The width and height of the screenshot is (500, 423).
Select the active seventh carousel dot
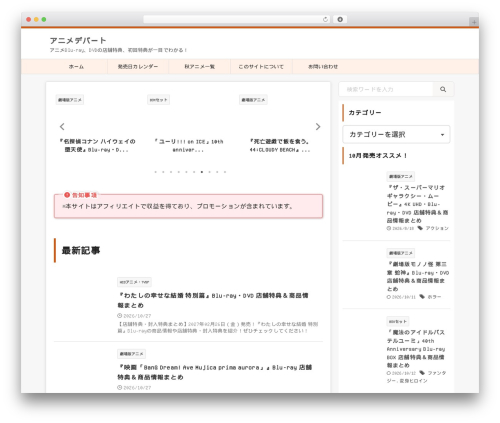click(202, 172)
